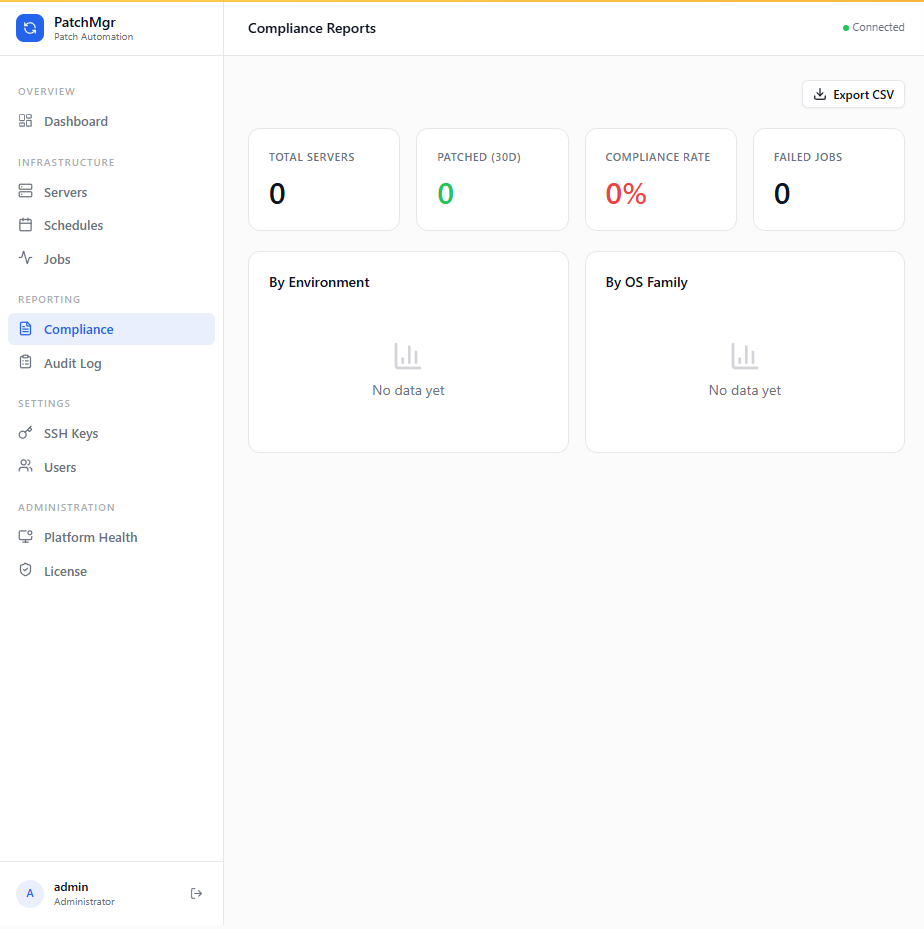Click the PatchMgr app name text
This screenshot has width=924, height=929.
click(x=85, y=22)
